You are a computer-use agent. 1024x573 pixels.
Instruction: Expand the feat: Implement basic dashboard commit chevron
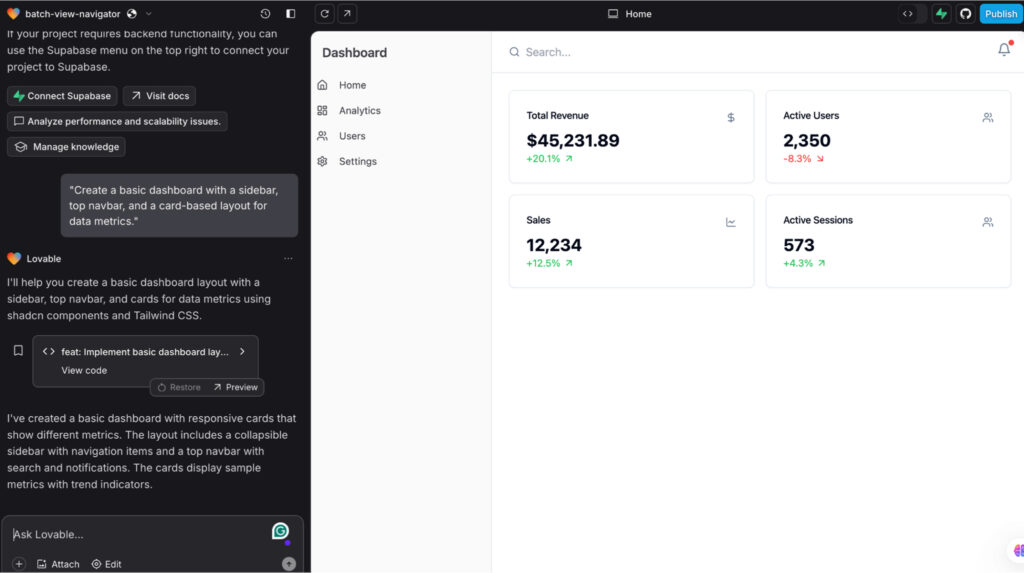coord(242,351)
